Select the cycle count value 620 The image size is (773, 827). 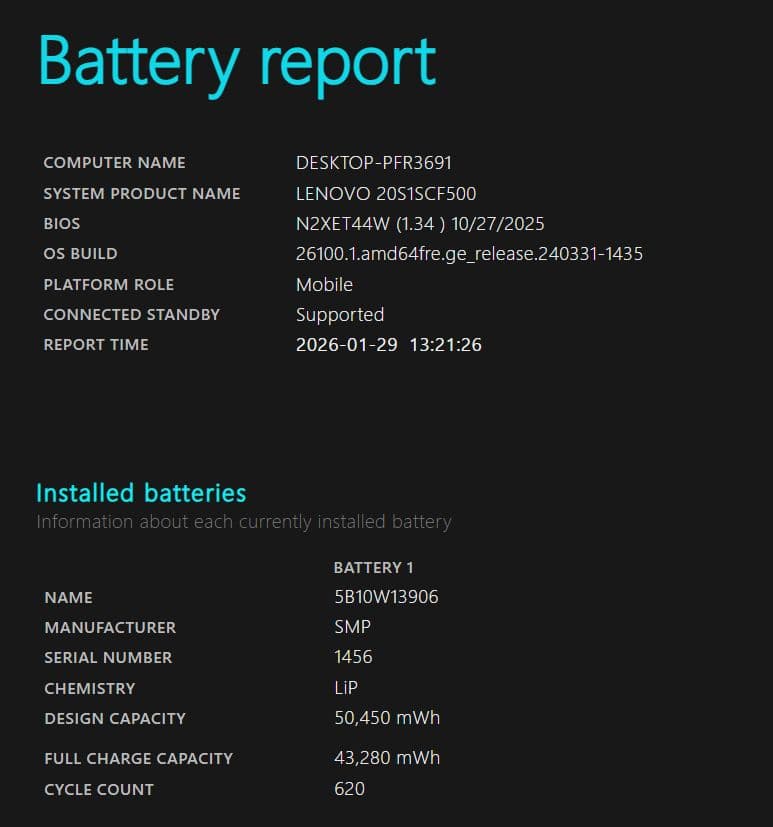[349, 789]
